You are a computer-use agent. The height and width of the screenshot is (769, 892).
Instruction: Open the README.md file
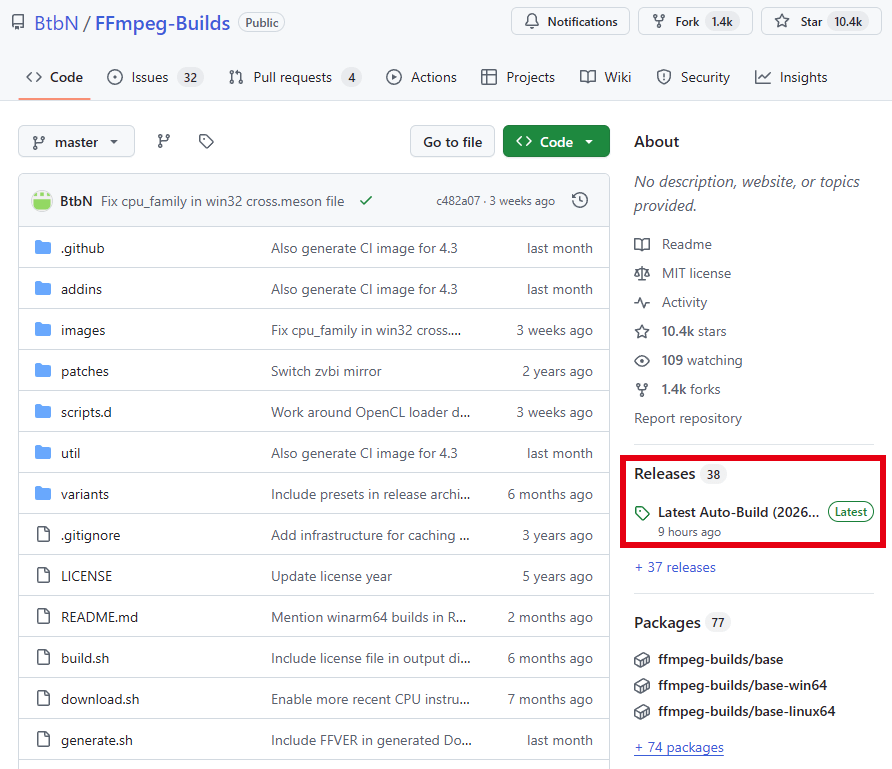99,617
